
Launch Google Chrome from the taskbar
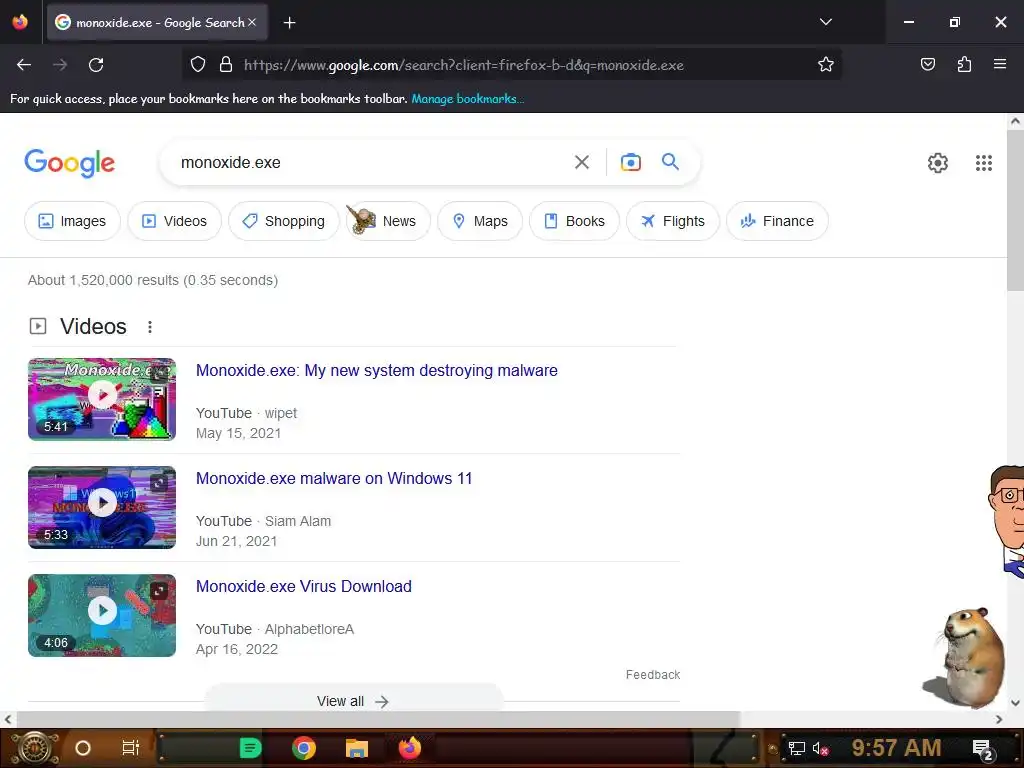tap(304, 748)
